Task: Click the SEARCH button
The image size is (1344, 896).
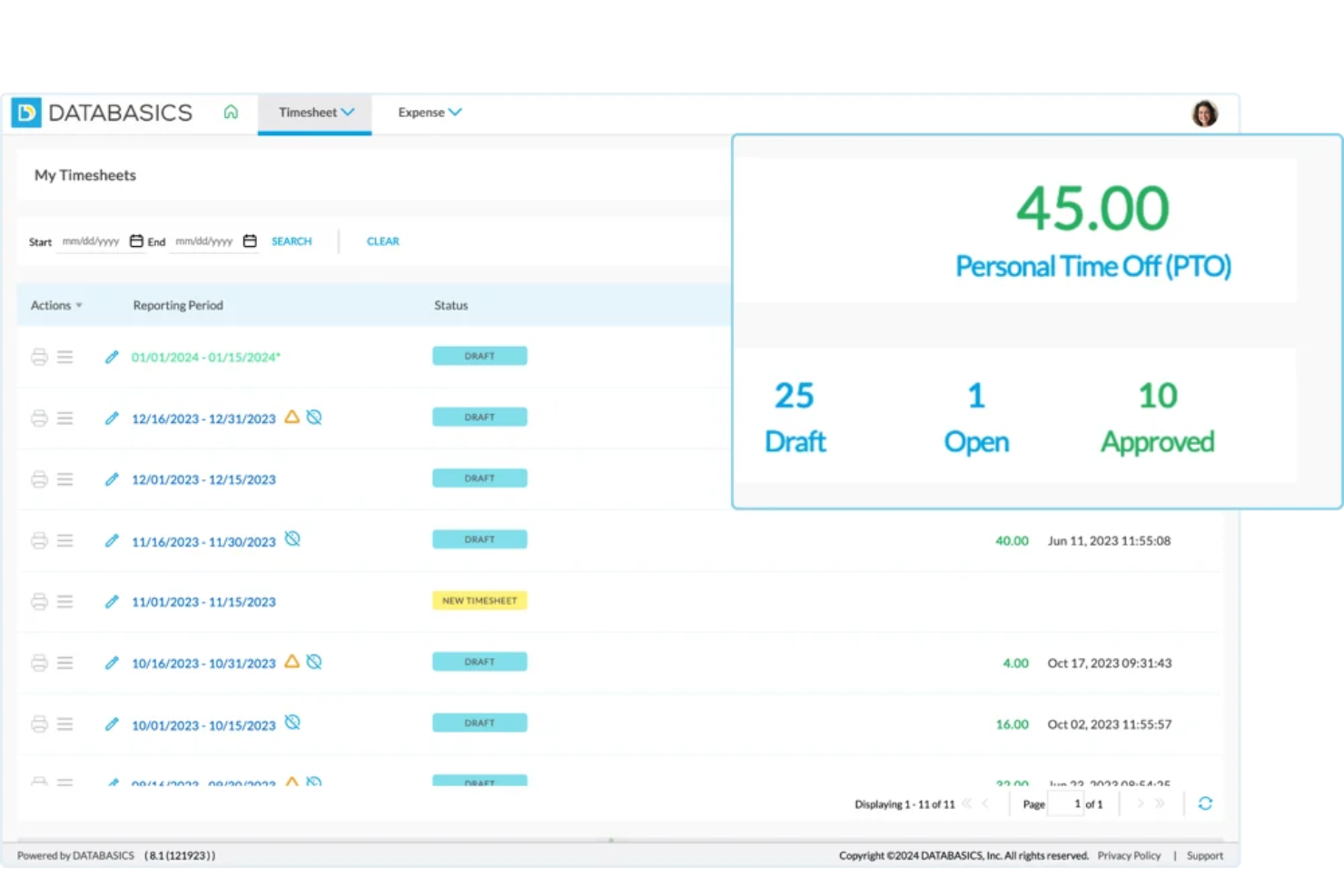Action: [x=292, y=241]
